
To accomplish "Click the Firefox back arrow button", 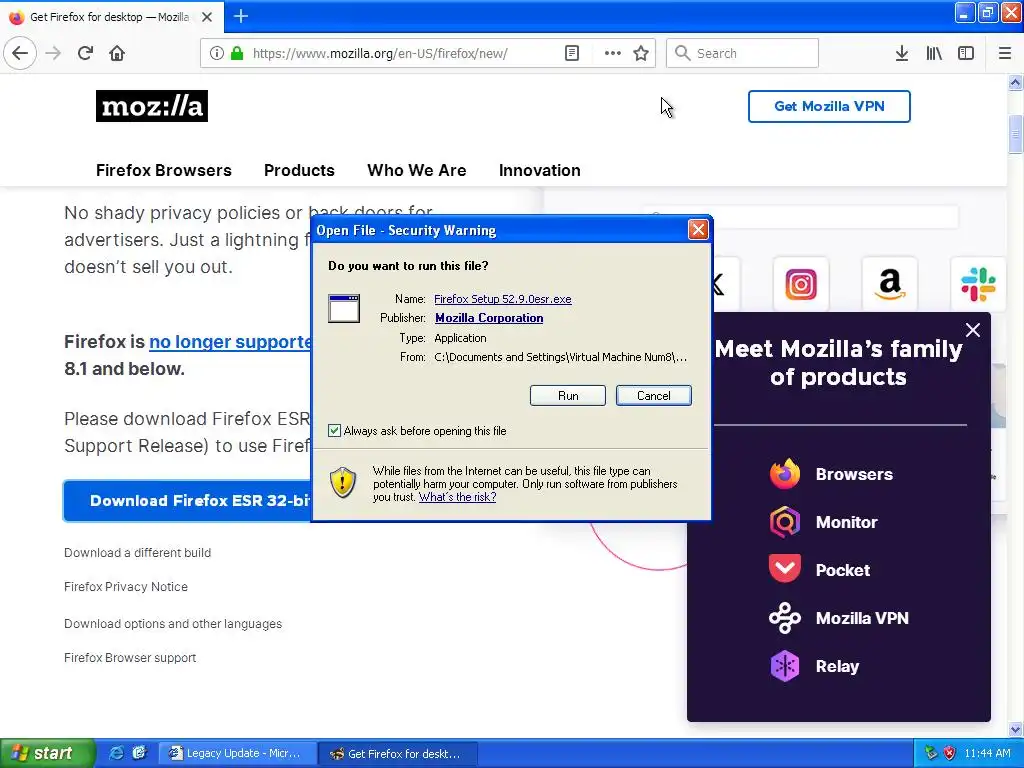I will coord(20,53).
